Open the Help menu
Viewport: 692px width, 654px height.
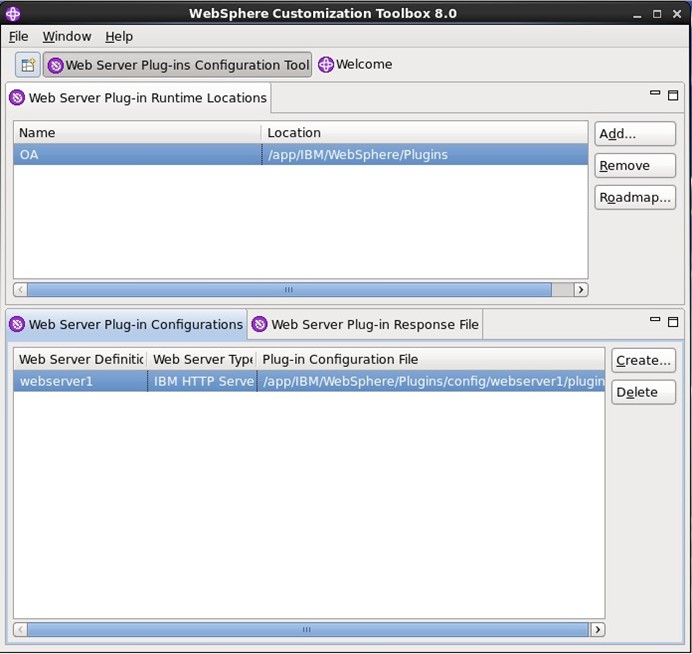pos(119,36)
